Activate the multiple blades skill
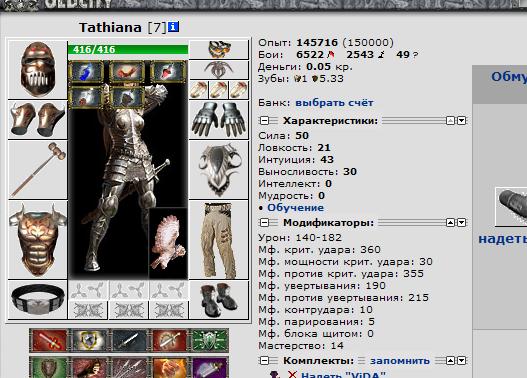Viewport: 527px width, 378px height. click(x=129, y=367)
